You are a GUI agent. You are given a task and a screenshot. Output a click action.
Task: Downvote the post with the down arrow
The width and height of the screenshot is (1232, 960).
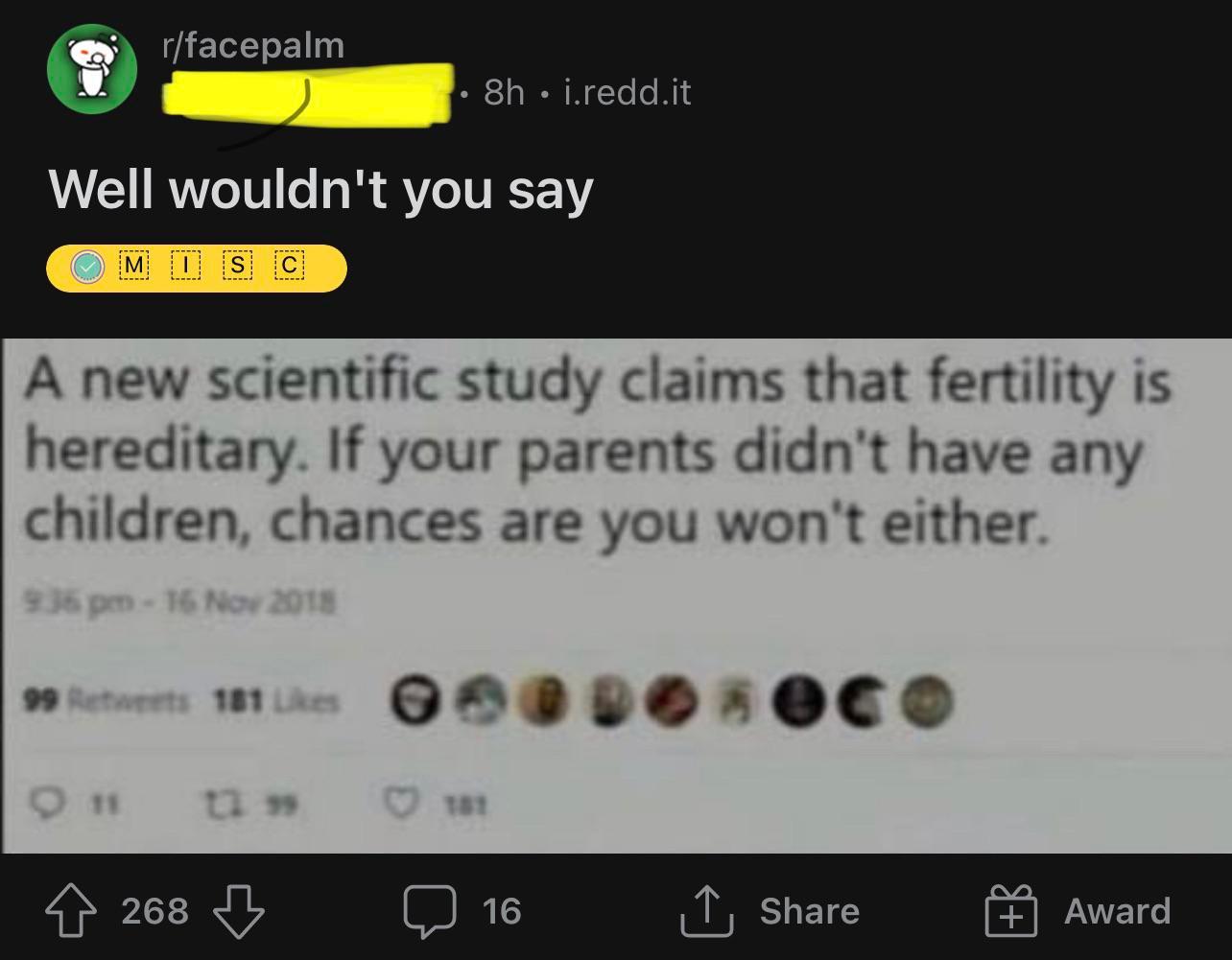tap(236, 912)
